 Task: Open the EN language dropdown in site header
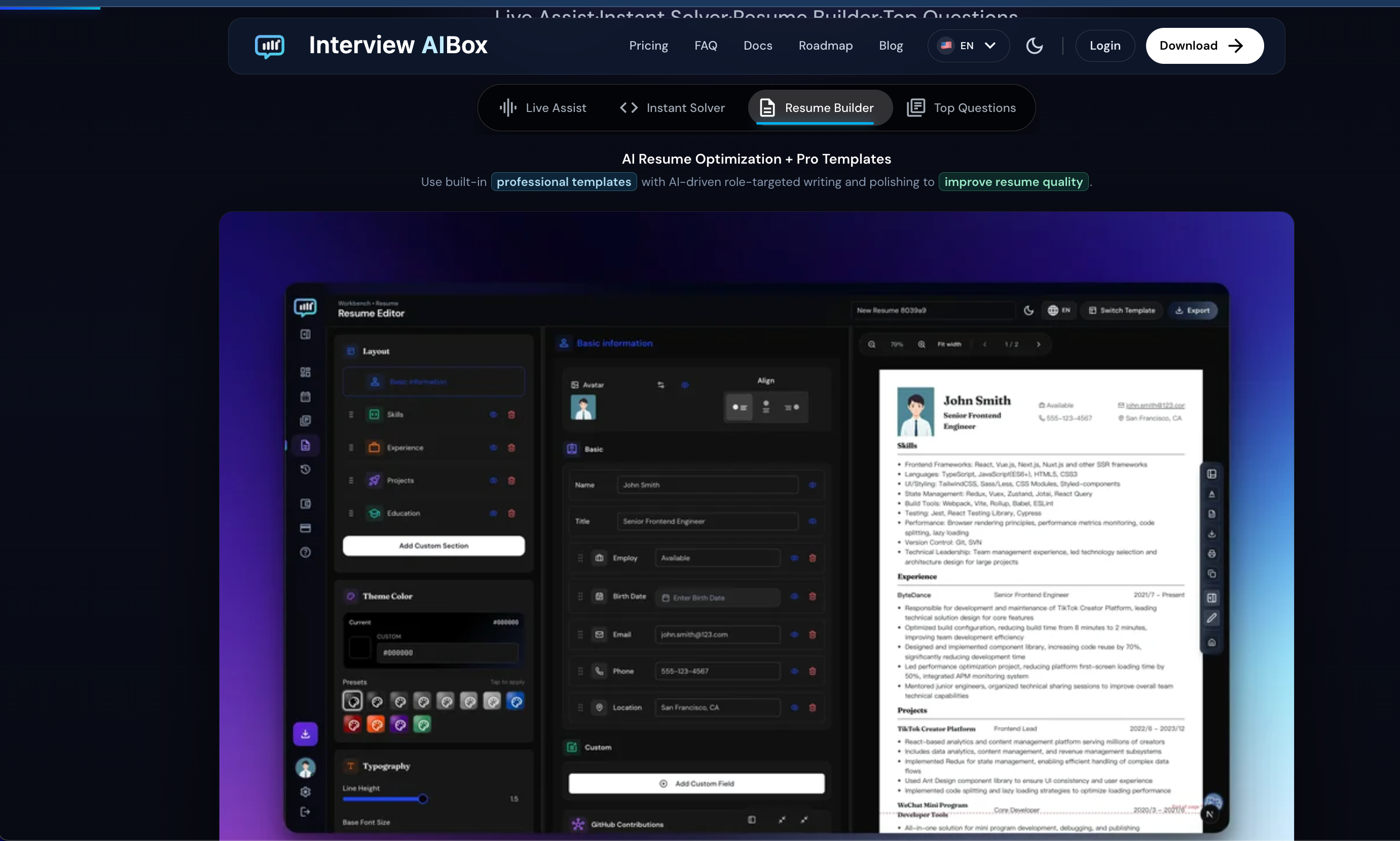[969, 46]
